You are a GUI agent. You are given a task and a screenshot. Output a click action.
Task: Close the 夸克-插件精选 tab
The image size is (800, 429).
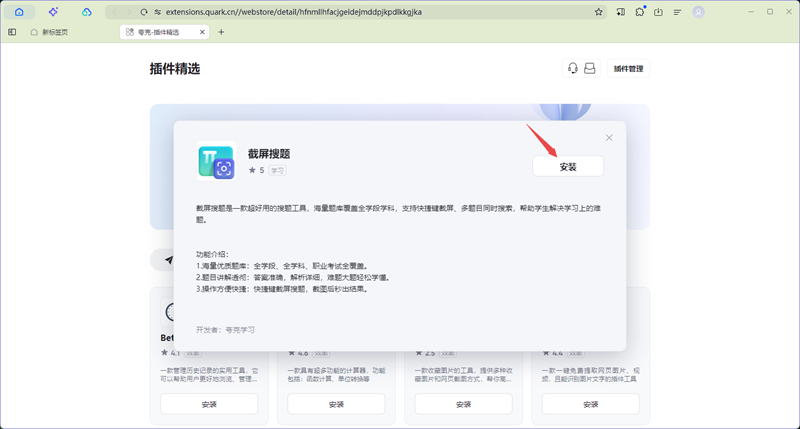[202, 32]
